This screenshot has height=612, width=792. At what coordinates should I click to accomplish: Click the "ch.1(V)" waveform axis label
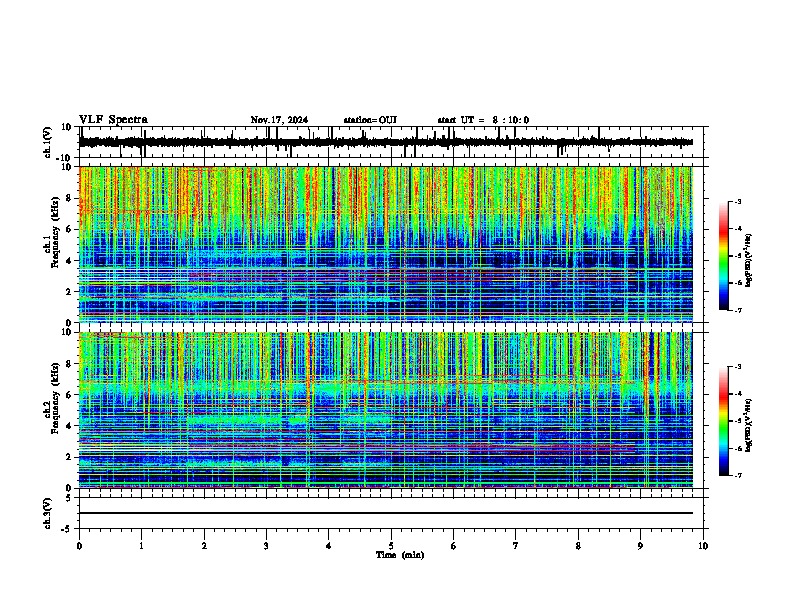[x=48, y=142]
